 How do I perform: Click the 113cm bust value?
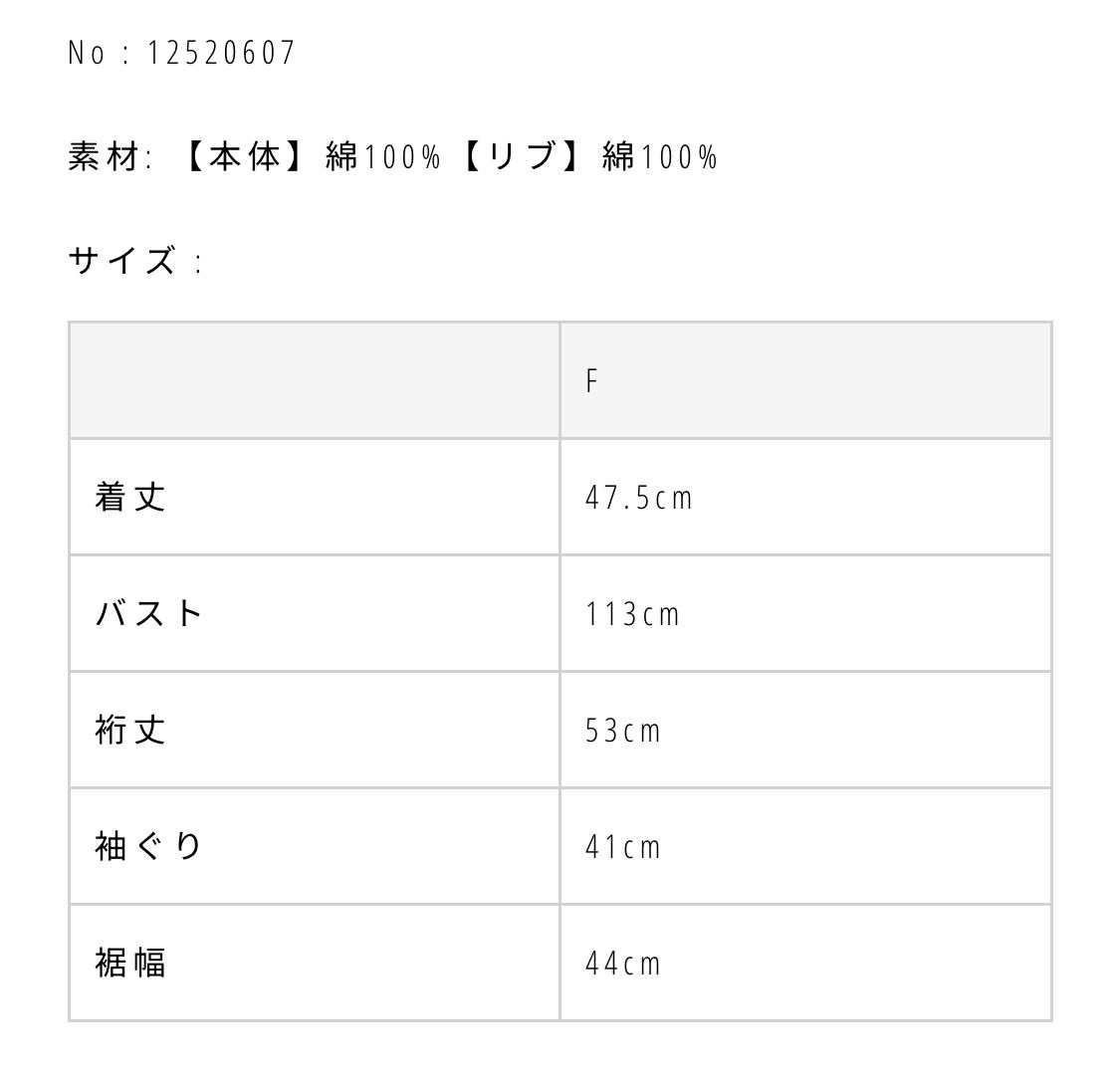[x=632, y=614]
